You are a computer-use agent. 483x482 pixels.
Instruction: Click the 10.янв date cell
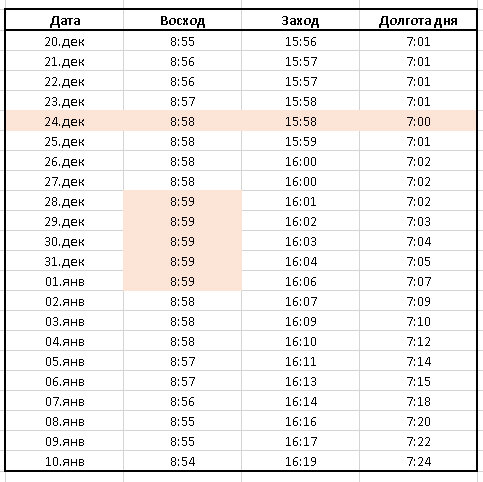[64, 461]
